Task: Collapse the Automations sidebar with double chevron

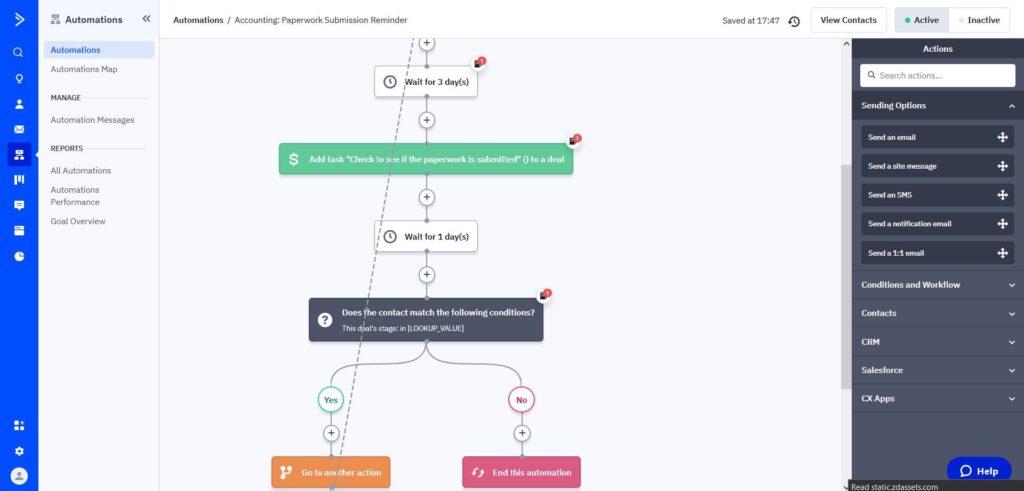Action: coord(146,19)
